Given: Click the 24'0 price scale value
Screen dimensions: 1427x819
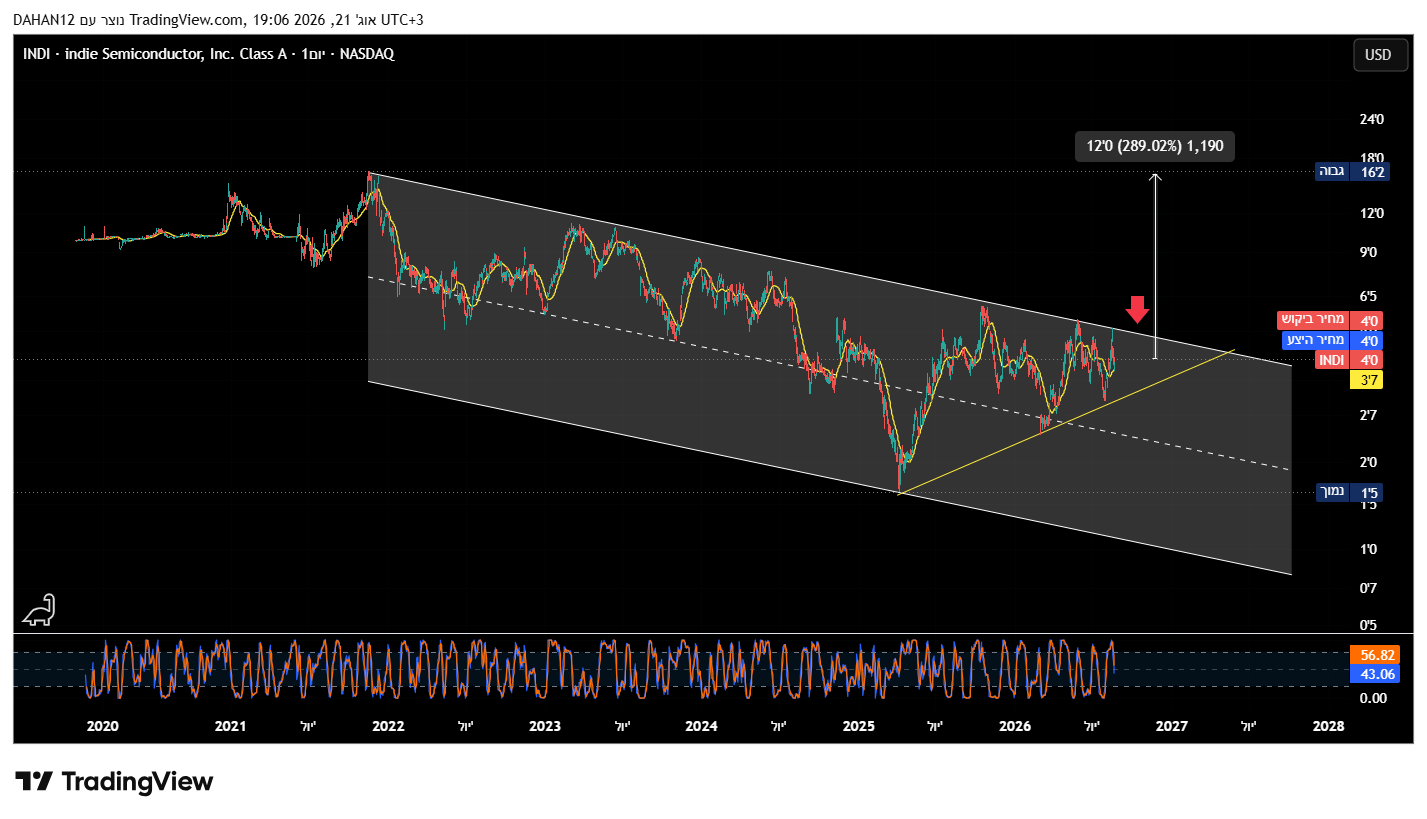Looking at the screenshot, I should point(1372,120).
